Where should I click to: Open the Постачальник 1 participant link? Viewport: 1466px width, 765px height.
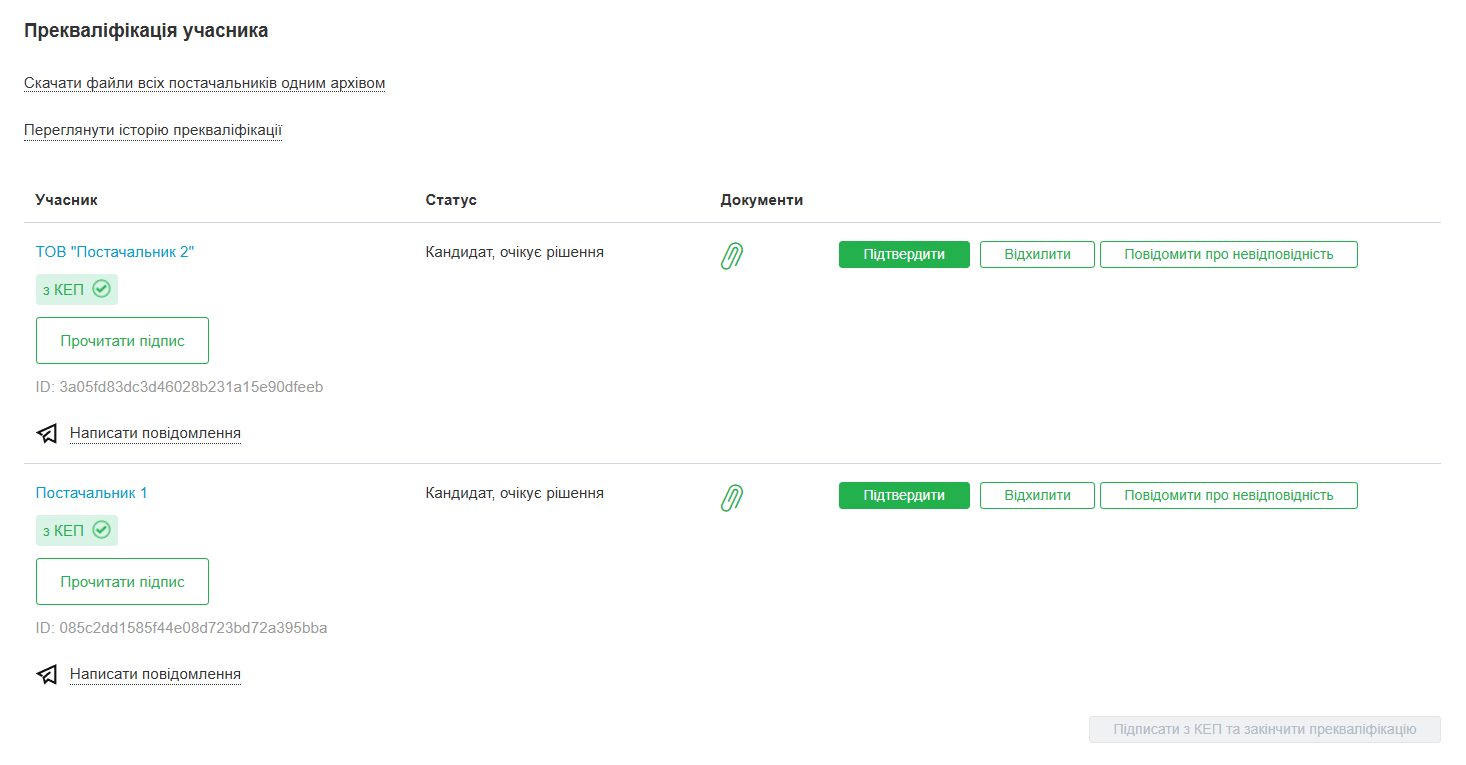92,493
